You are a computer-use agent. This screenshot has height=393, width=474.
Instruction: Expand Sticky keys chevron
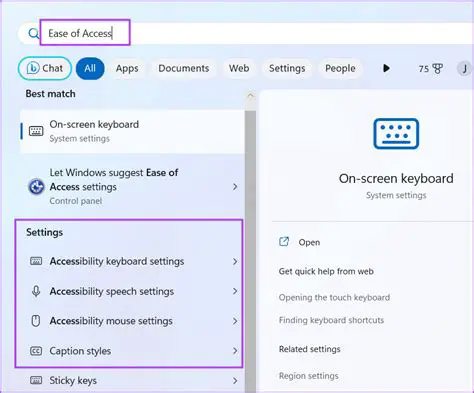235,380
